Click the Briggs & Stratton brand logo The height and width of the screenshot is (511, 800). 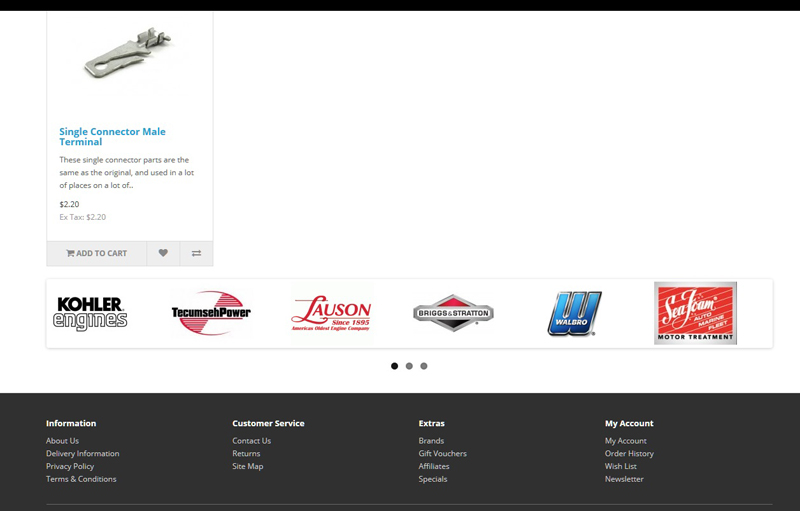click(x=453, y=313)
